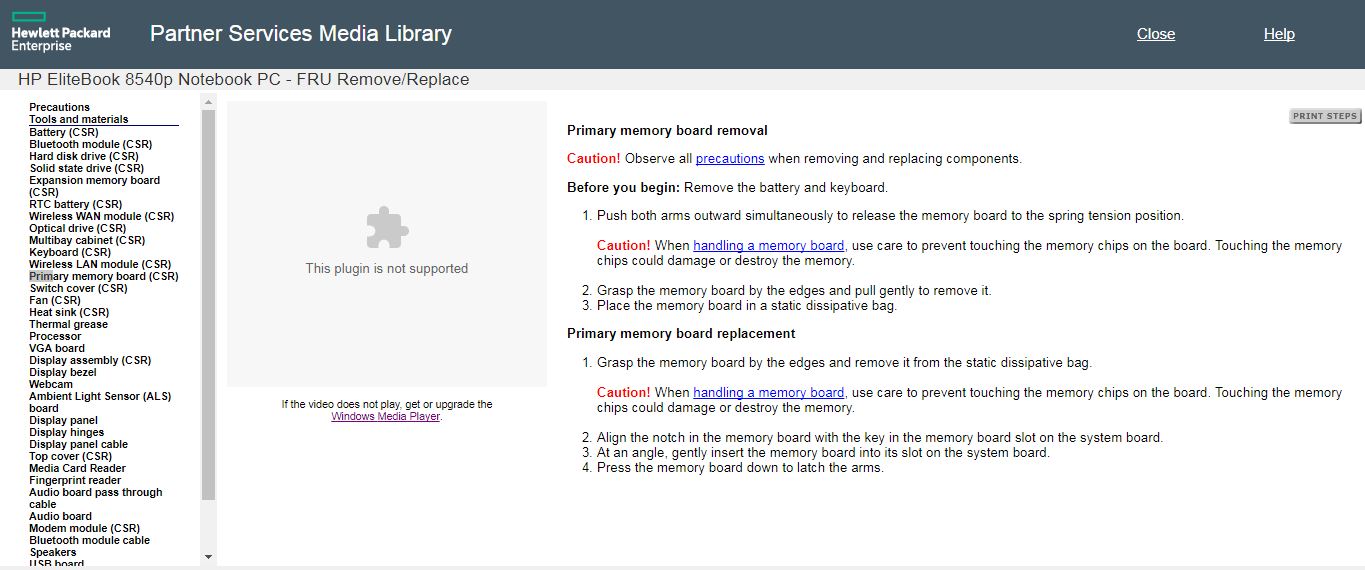This screenshot has width=1365, height=570.
Task: Open Speakers procedure
Action: point(53,552)
